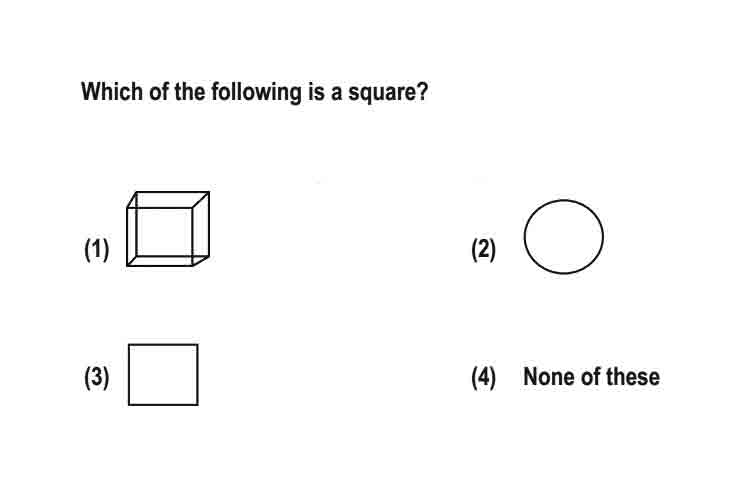The width and height of the screenshot is (750, 500).
Task: Click the word "the" in the question
Action: pyautogui.click(x=189, y=91)
